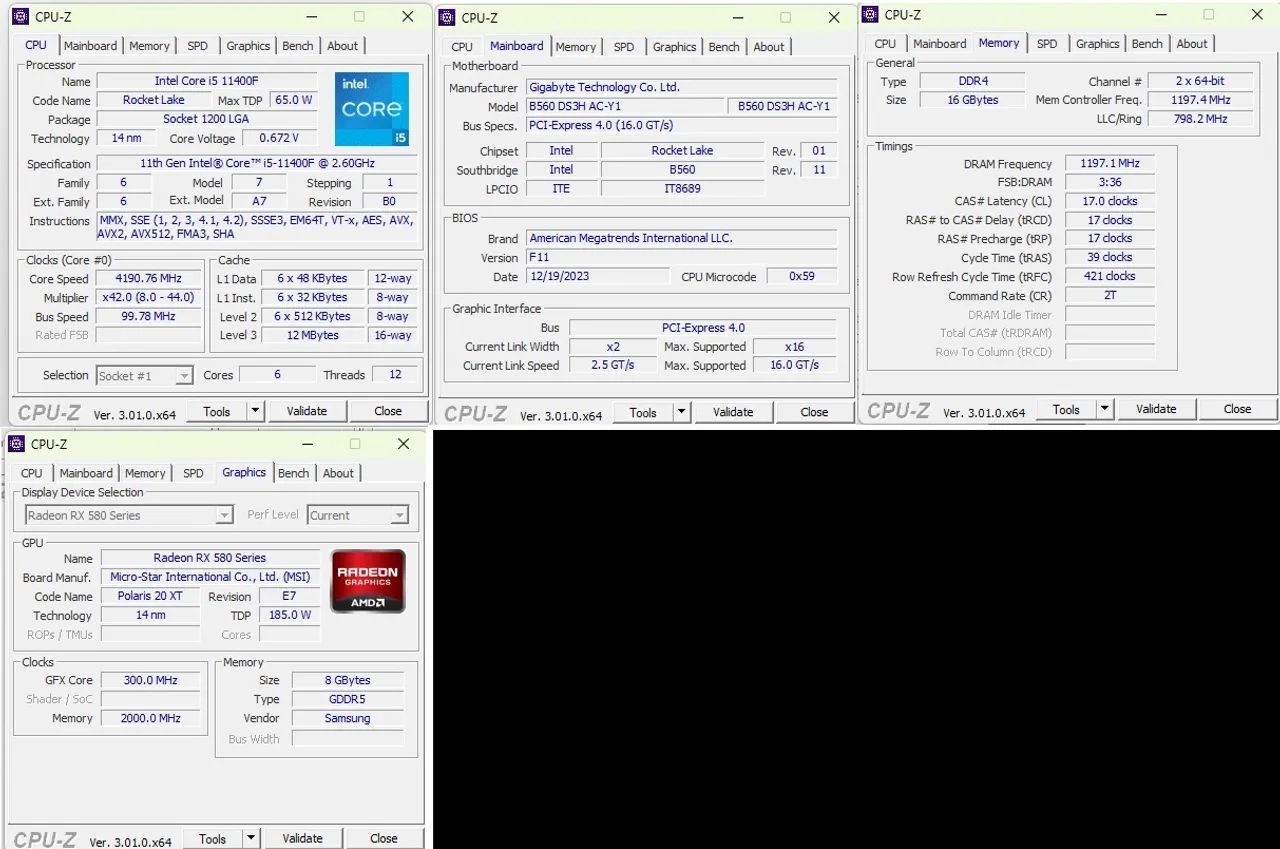
Task: Click the Radeon Graphics AMD logo
Action: pos(368,581)
